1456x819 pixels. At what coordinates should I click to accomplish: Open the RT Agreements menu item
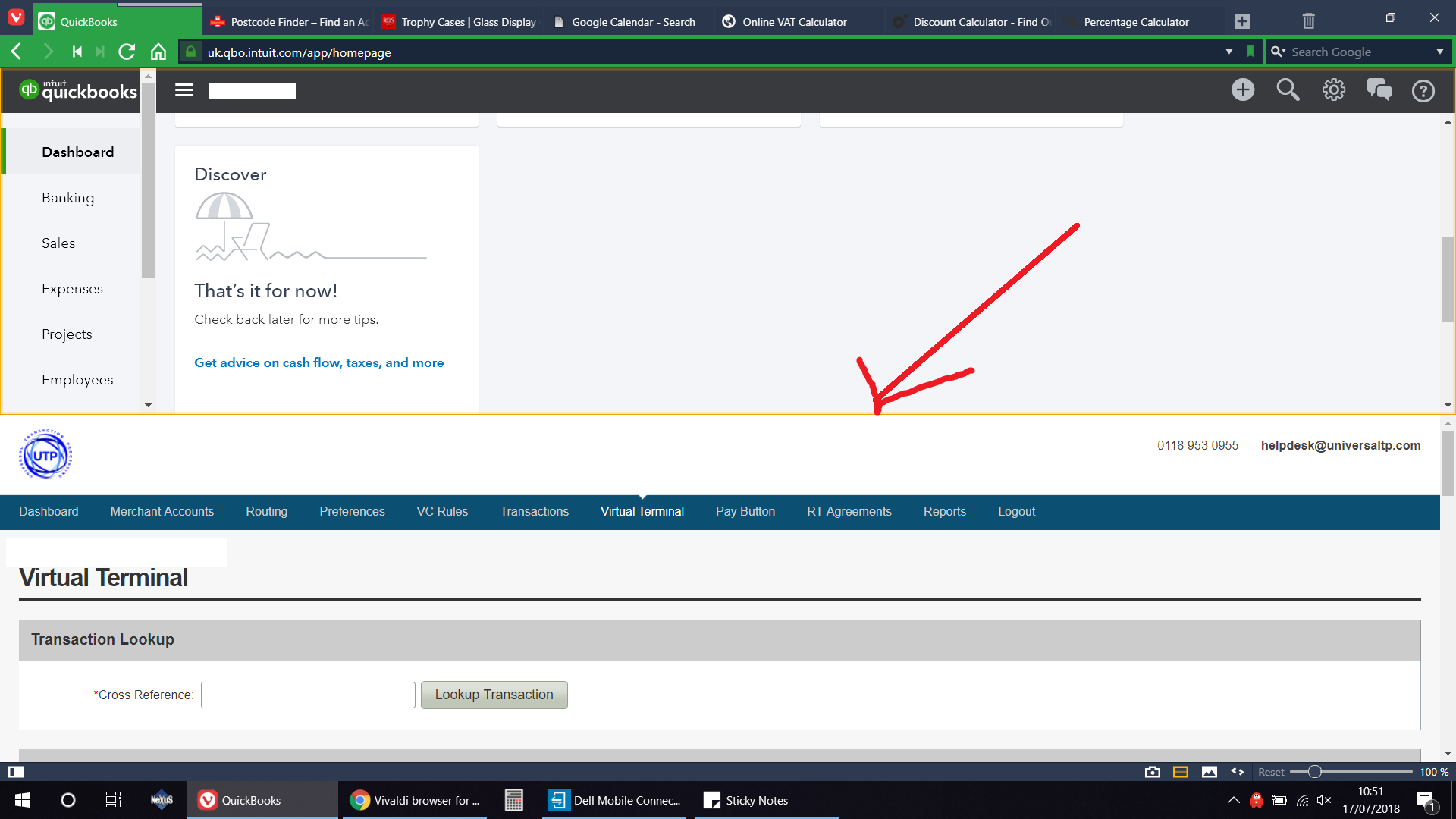[x=849, y=512]
